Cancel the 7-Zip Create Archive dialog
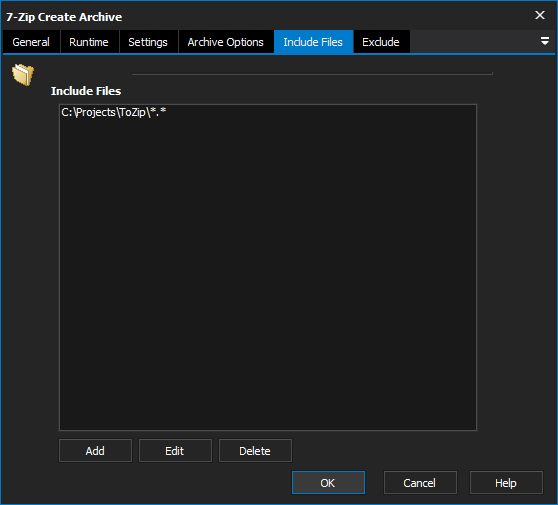Image resolution: width=558 pixels, height=505 pixels. [x=420, y=483]
